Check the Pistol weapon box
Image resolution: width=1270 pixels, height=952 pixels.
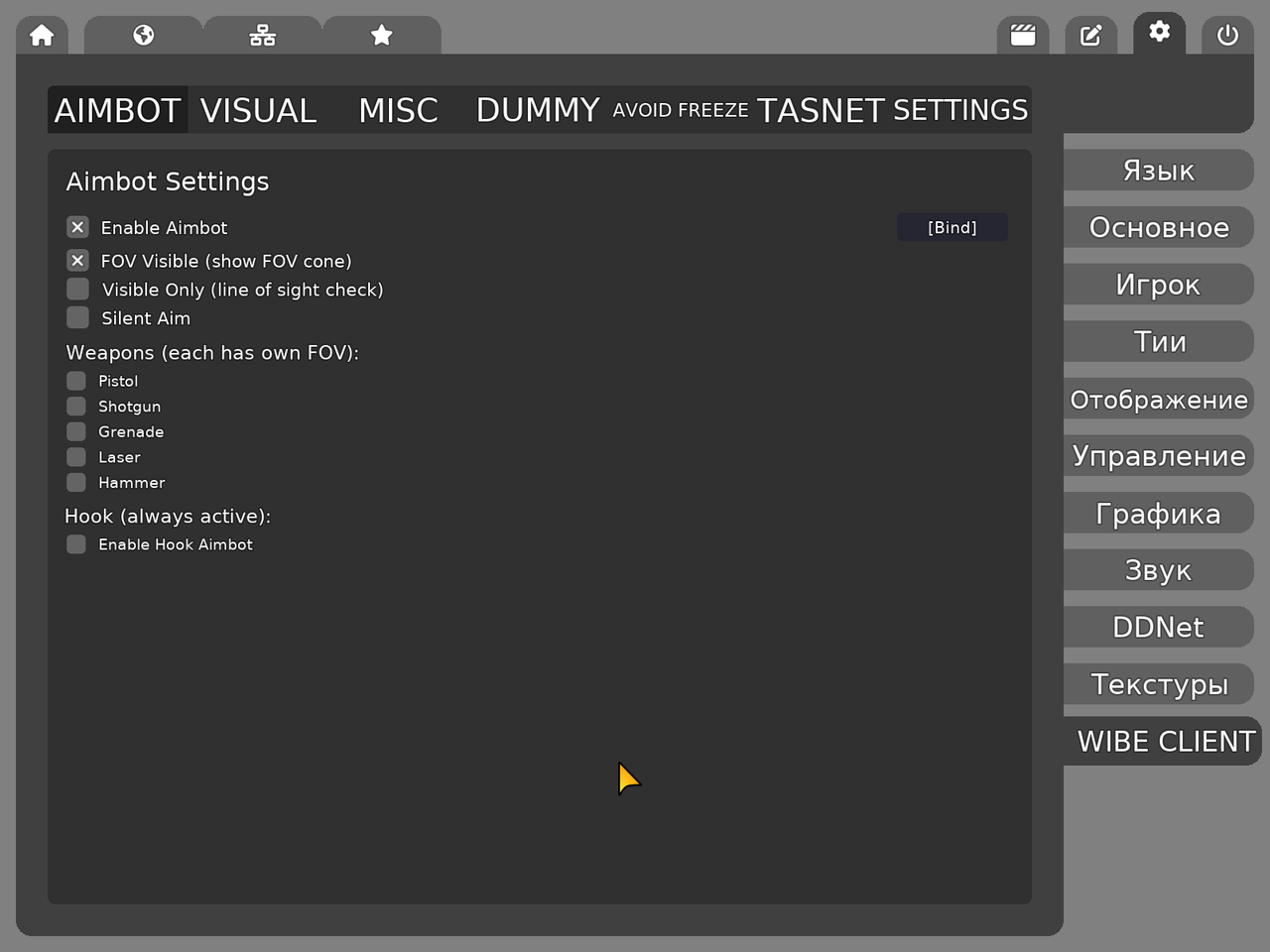[76, 381]
